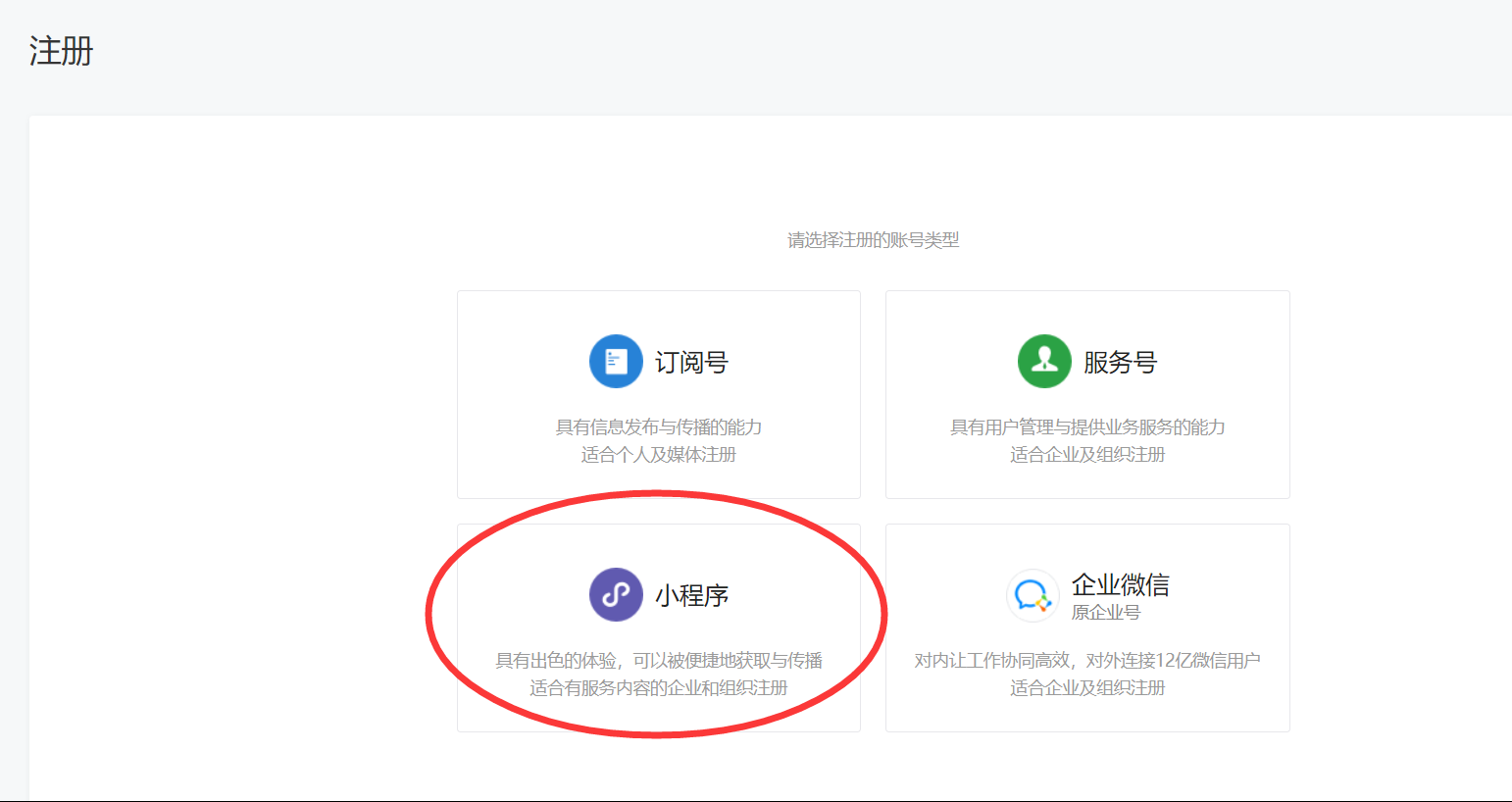
Task: Select the 服务号 title text
Action: (1121, 363)
